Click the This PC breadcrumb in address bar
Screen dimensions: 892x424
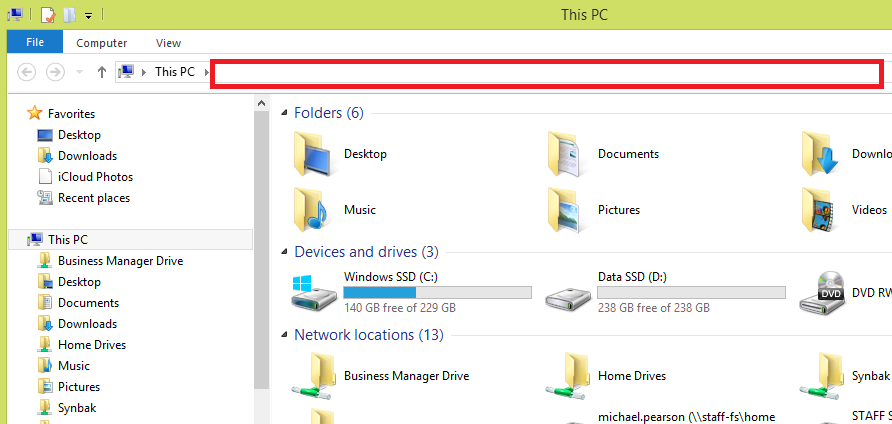(175, 72)
